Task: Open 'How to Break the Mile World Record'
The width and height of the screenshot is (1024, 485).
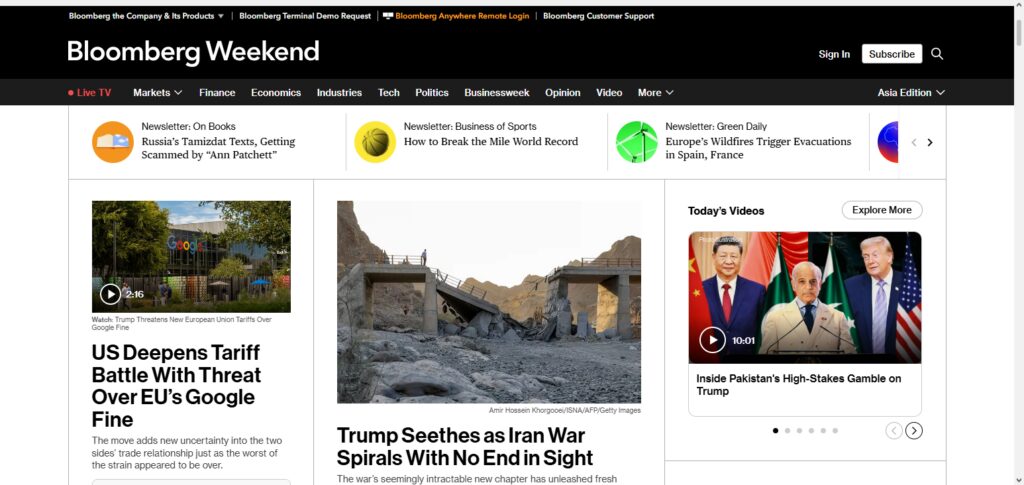Action: [490, 142]
